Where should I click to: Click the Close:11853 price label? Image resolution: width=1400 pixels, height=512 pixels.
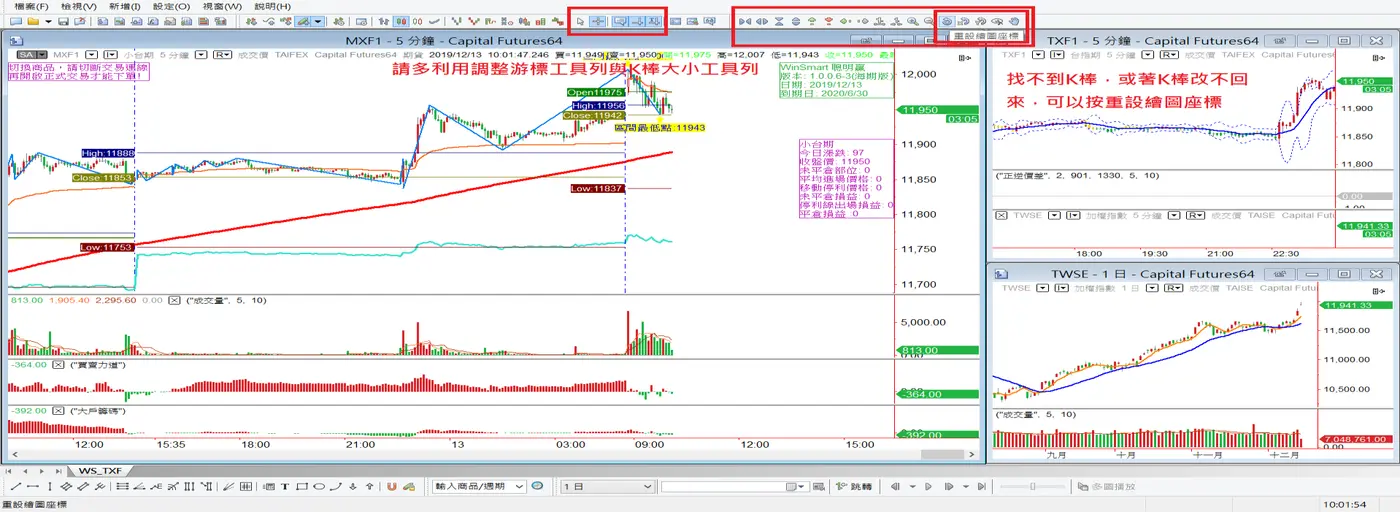pos(103,177)
